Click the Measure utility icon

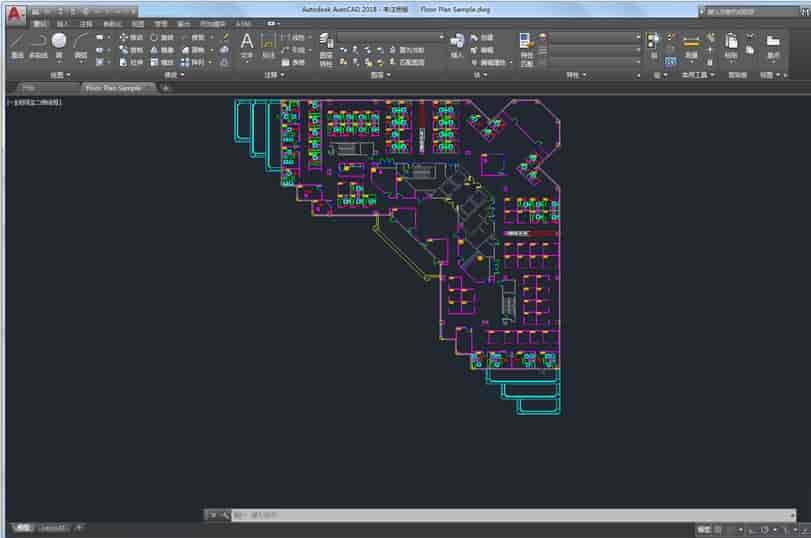point(692,47)
